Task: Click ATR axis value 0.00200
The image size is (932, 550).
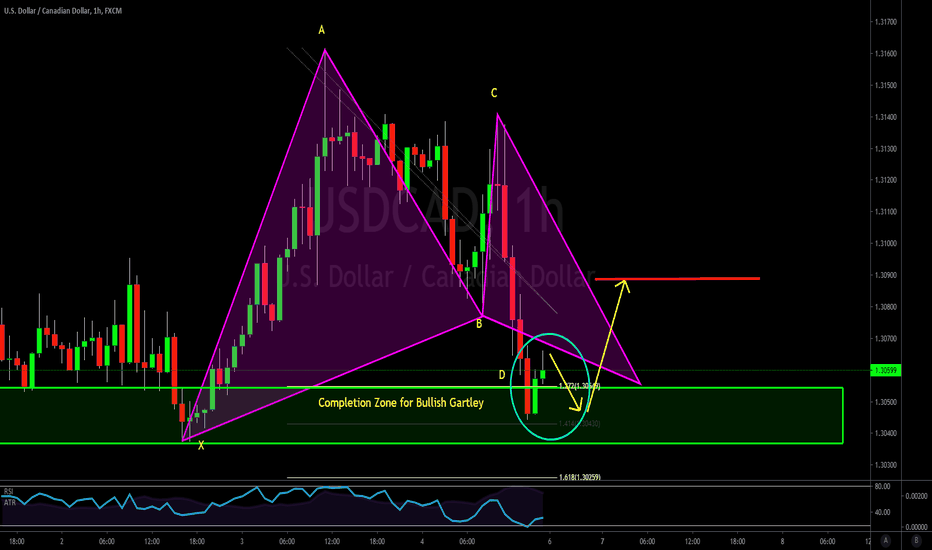Action: tap(916, 496)
